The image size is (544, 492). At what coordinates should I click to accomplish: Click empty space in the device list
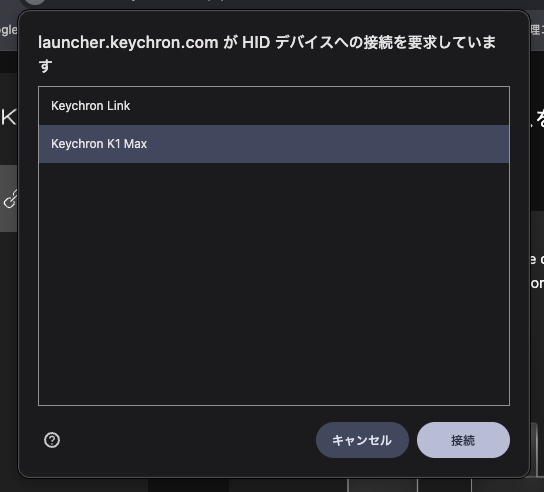click(274, 284)
